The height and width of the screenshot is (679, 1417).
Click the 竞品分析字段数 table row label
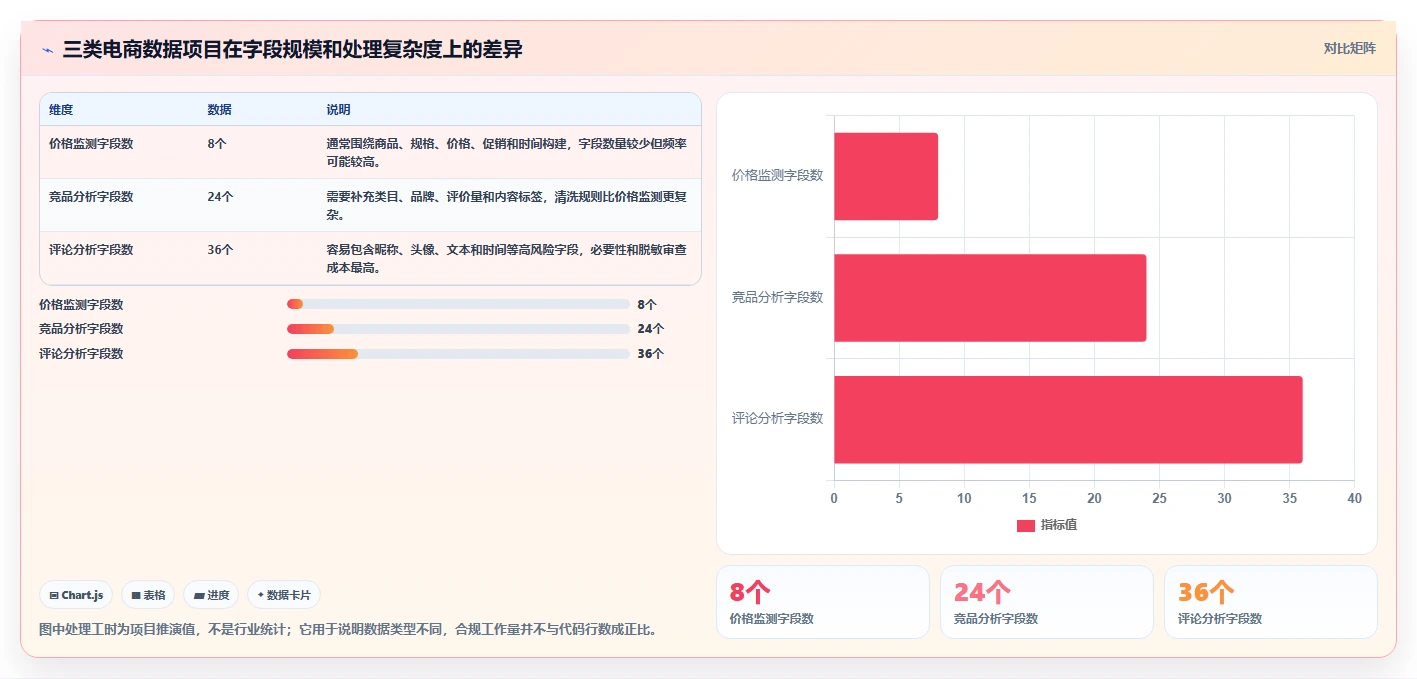tap(91, 197)
